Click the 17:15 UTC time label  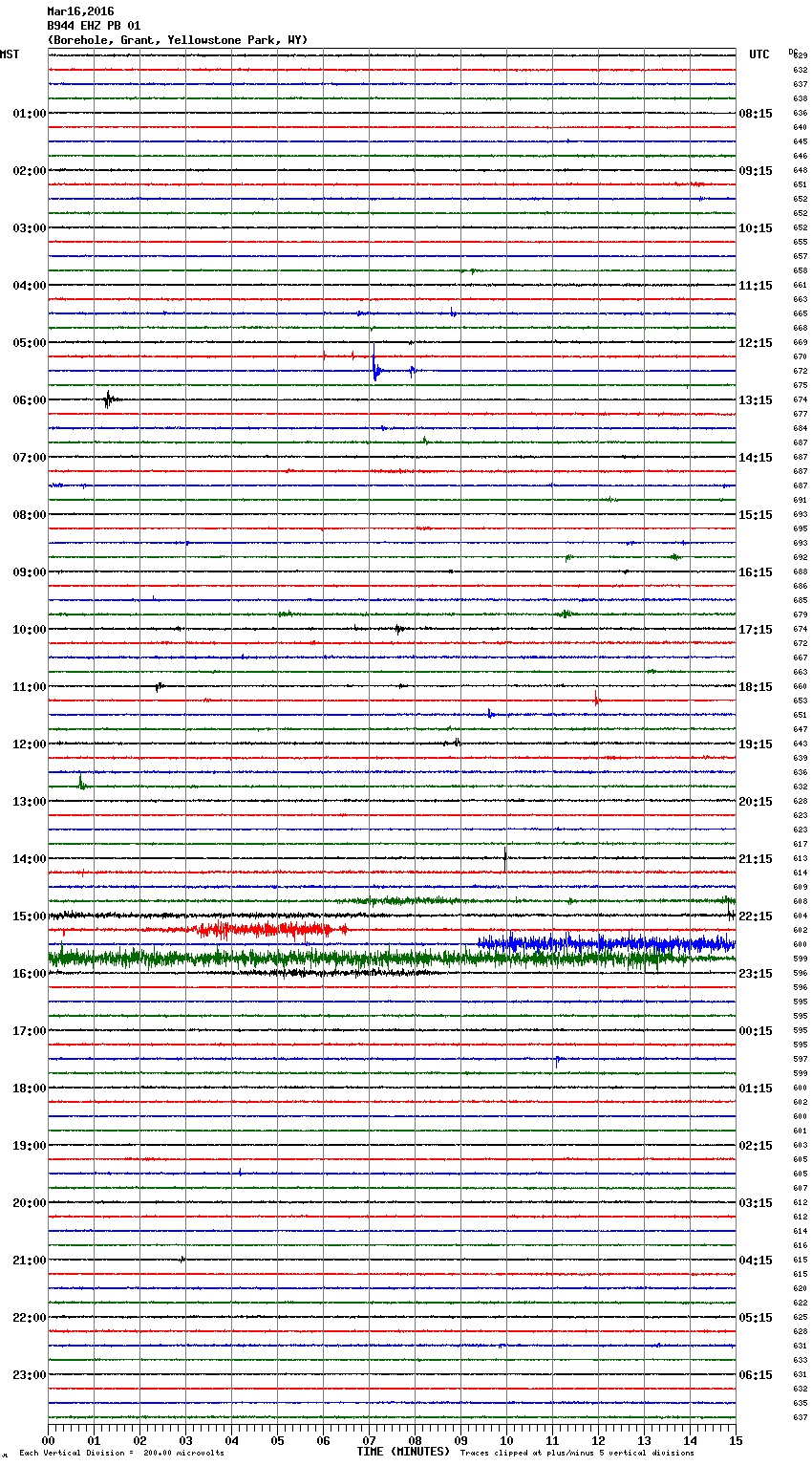coord(756,630)
